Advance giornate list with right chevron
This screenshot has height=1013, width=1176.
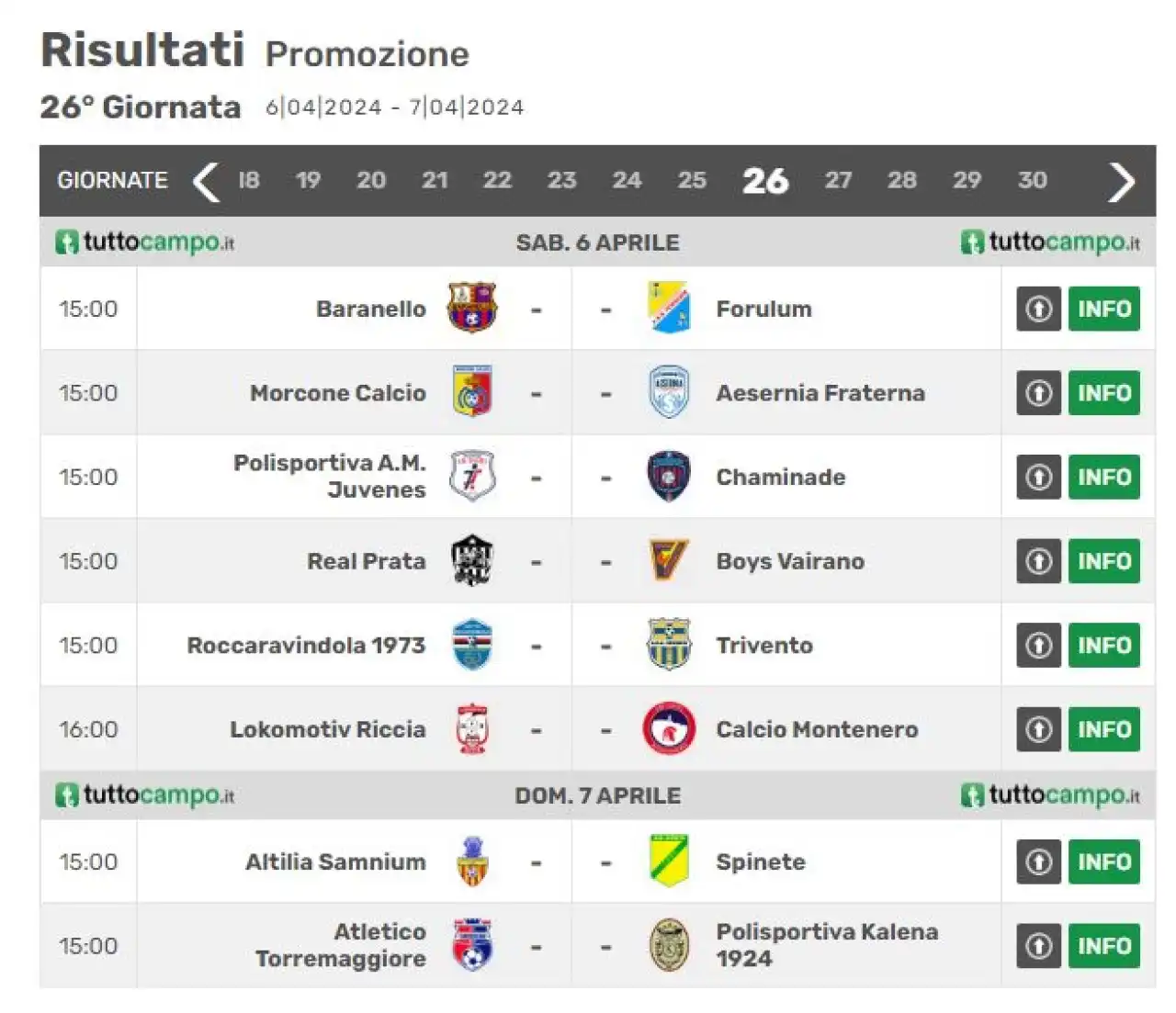tap(1122, 181)
